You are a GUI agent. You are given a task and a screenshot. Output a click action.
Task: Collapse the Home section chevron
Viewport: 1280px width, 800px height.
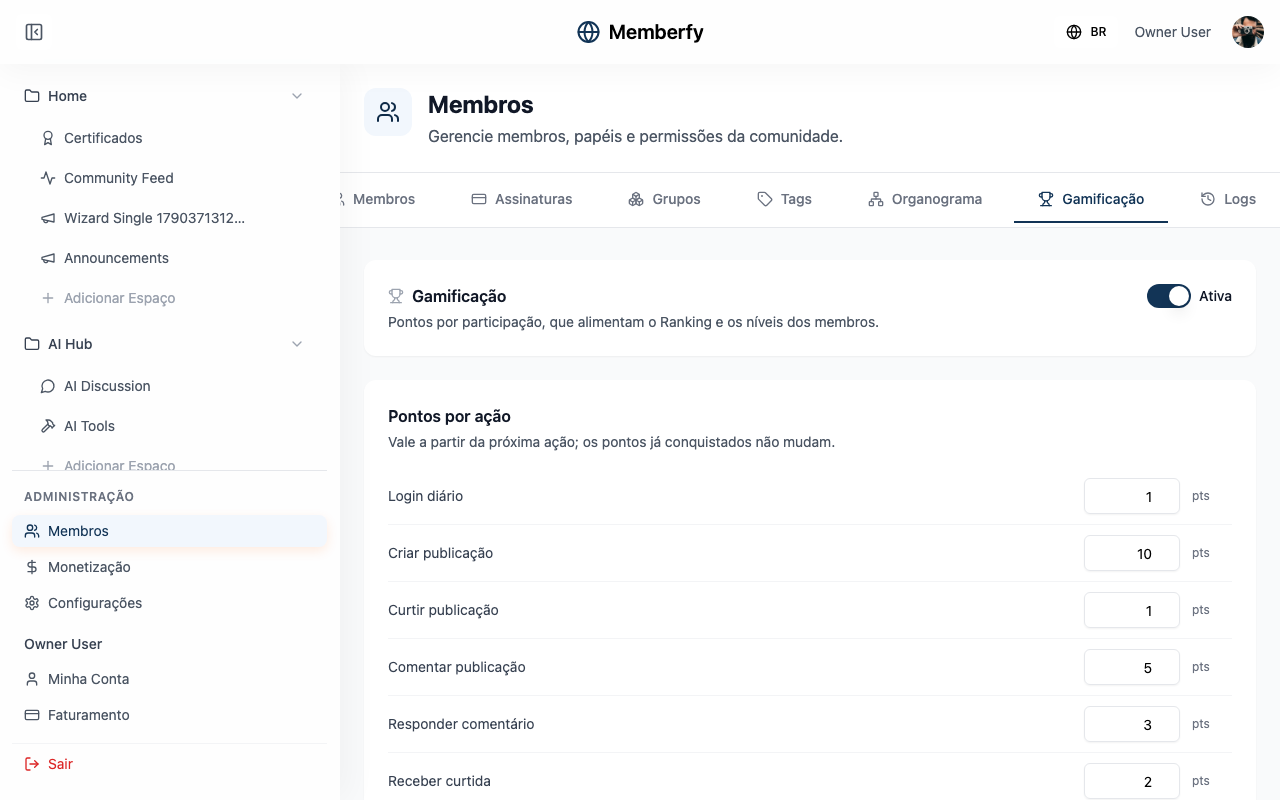(297, 96)
